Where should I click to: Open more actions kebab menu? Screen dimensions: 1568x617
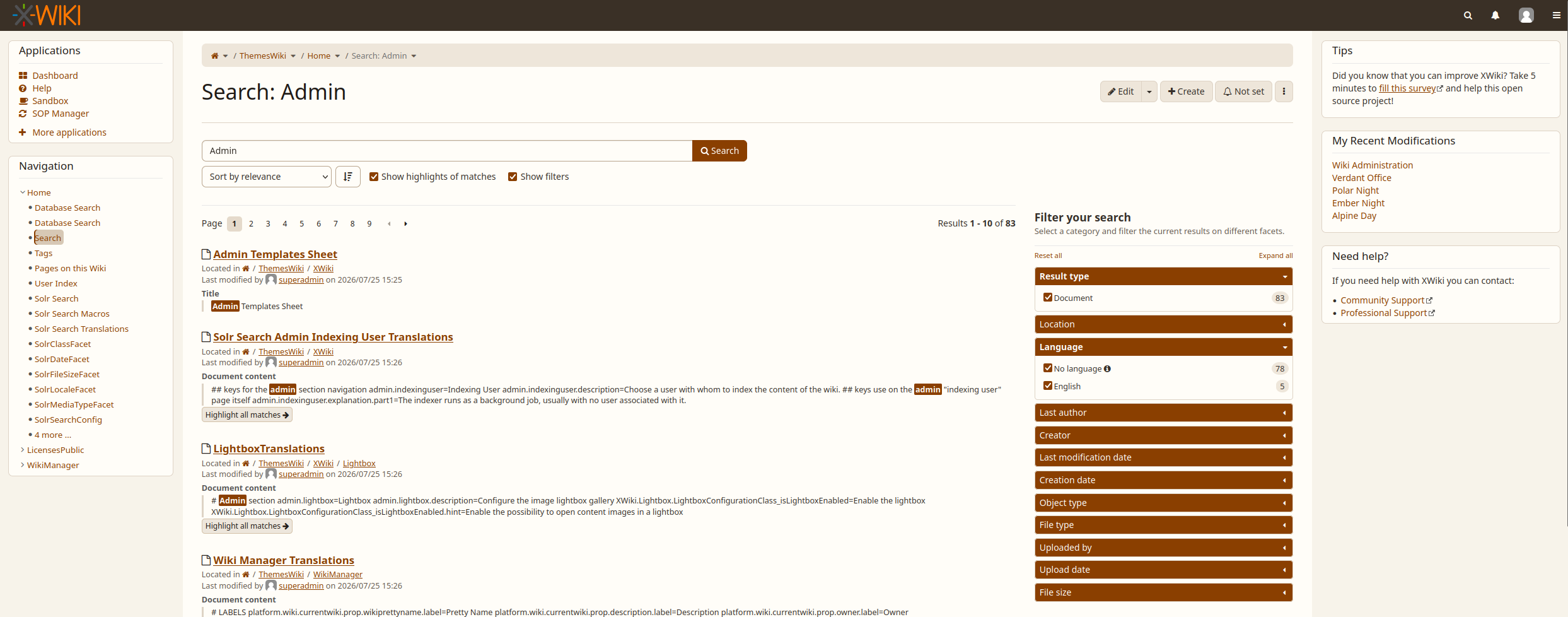tap(1284, 91)
